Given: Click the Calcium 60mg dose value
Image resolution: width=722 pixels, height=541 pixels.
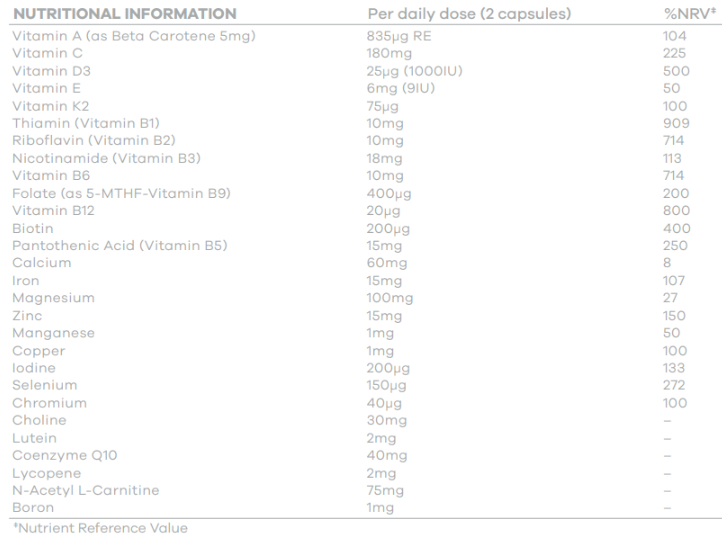Looking at the screenshot, I should click(x=385, y=263).
